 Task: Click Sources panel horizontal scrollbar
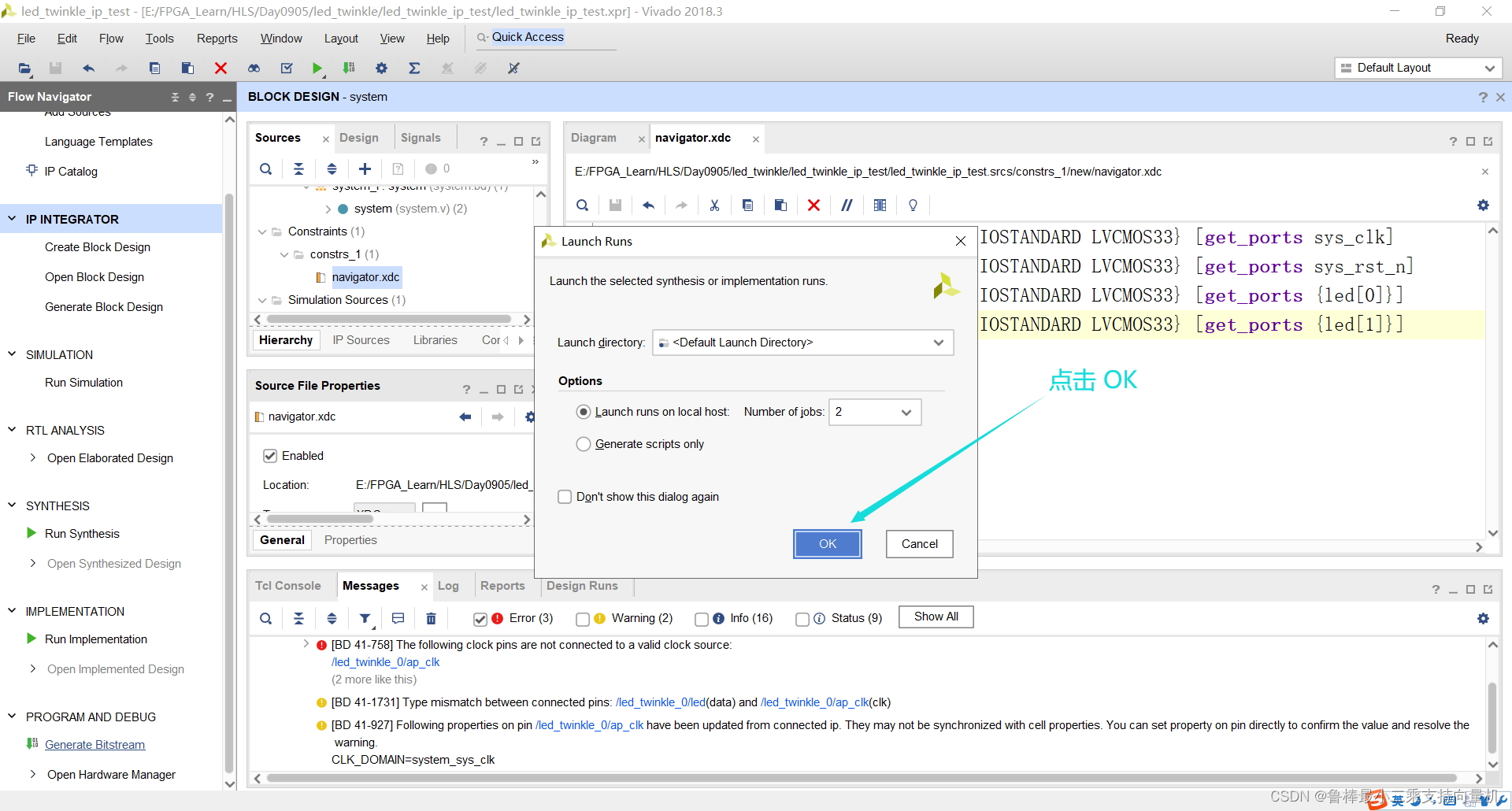(x=389, y=320)
